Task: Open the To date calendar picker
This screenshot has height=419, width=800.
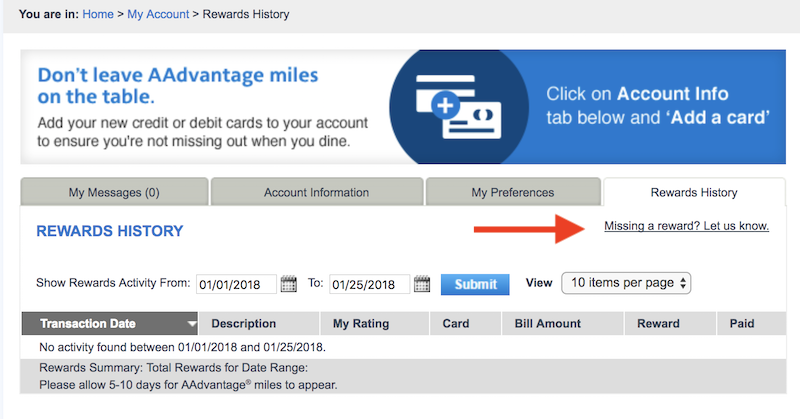Action: [422, 284]
